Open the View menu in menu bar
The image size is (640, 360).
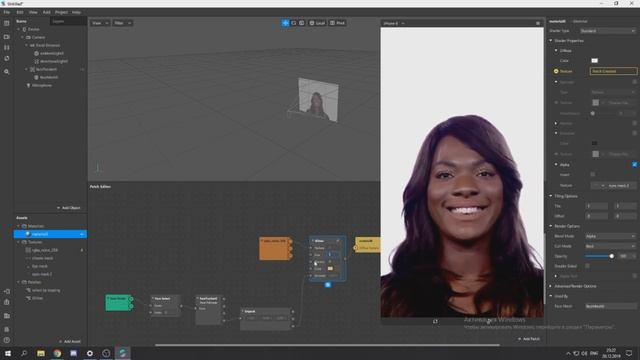(x=33, y=12)
